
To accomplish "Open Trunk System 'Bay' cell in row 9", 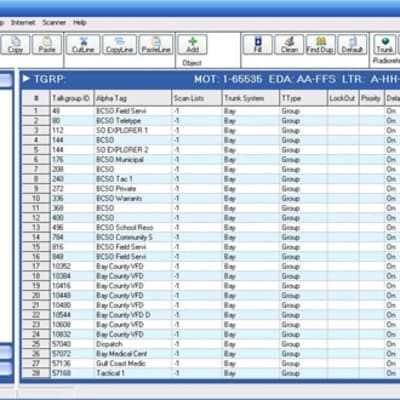I will (251, 189).
